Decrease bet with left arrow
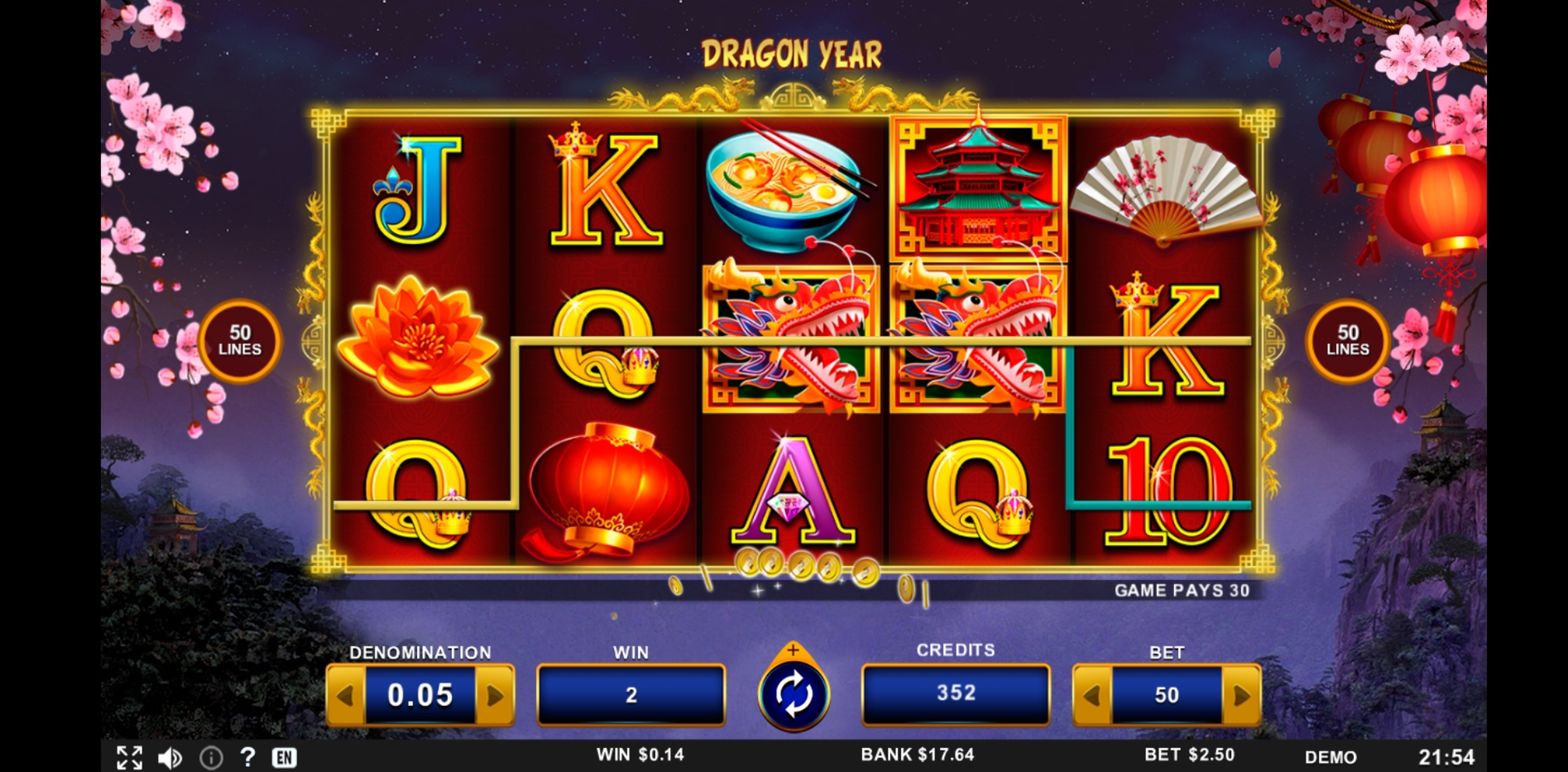 tap(1093, 695)
